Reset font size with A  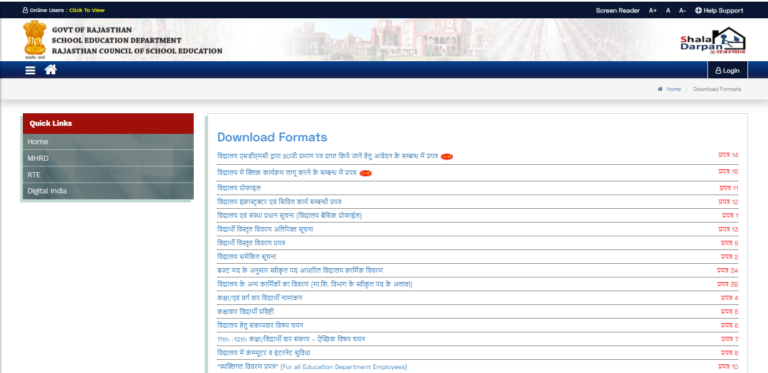[x=668, y=10]
